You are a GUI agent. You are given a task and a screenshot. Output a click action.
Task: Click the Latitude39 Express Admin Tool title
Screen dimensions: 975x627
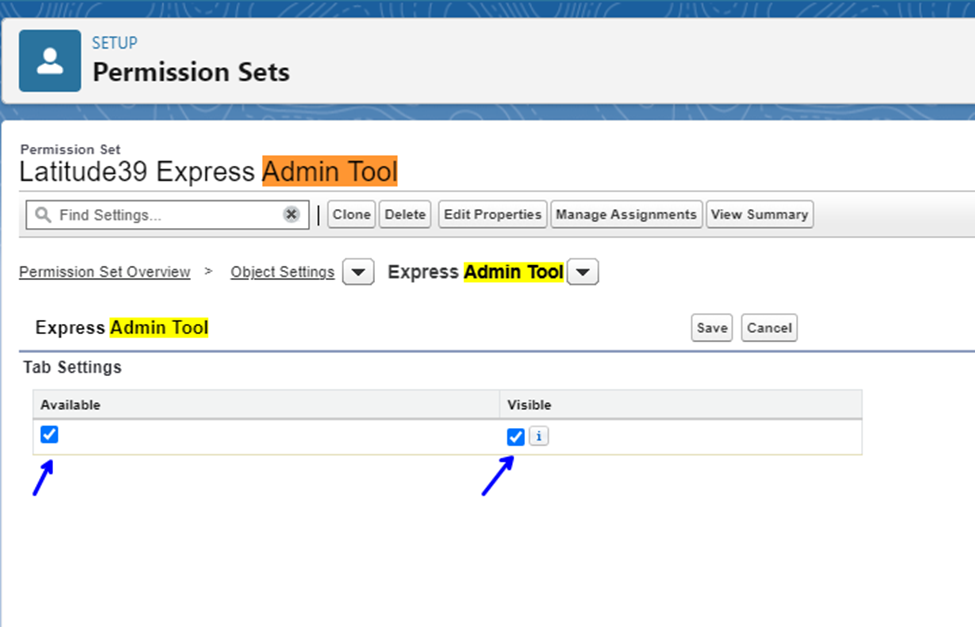tap(208, 172)
